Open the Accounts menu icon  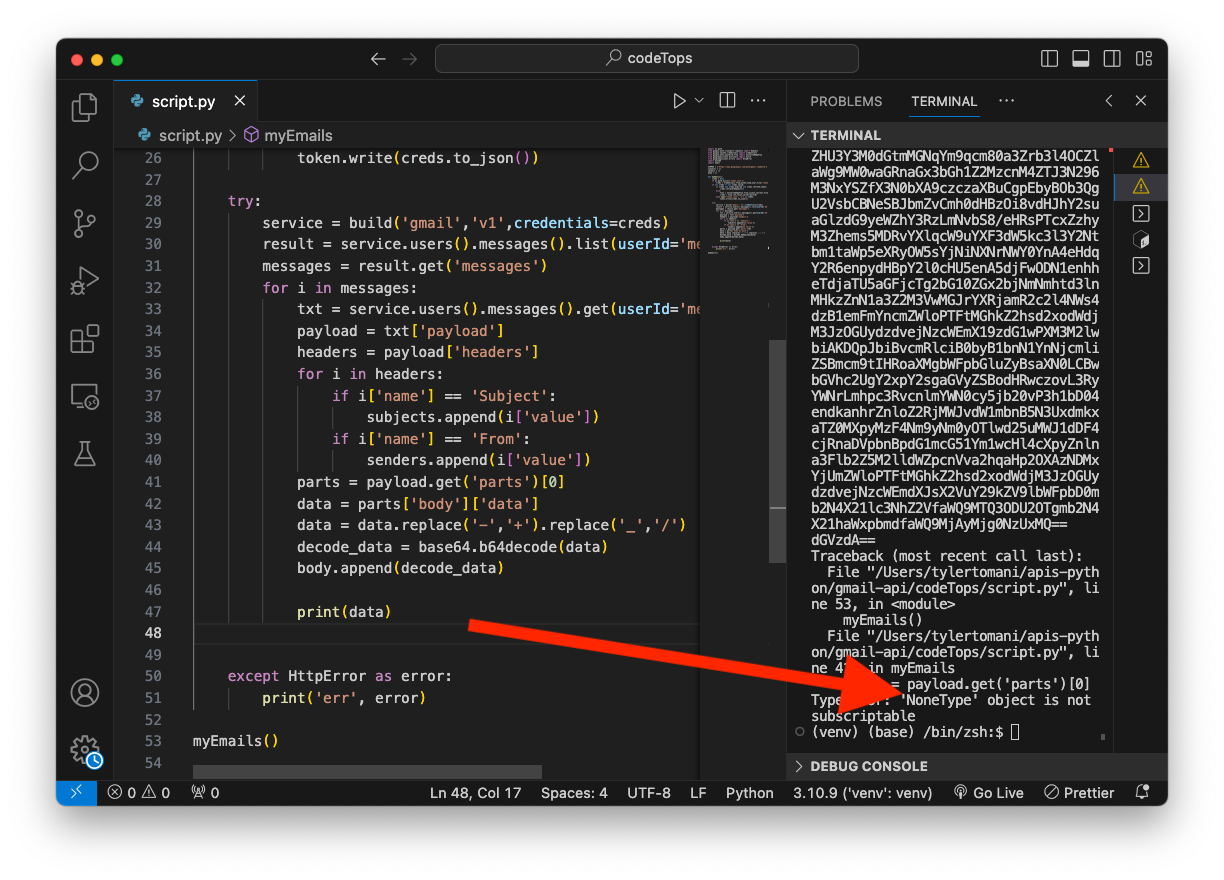[85, 692]
